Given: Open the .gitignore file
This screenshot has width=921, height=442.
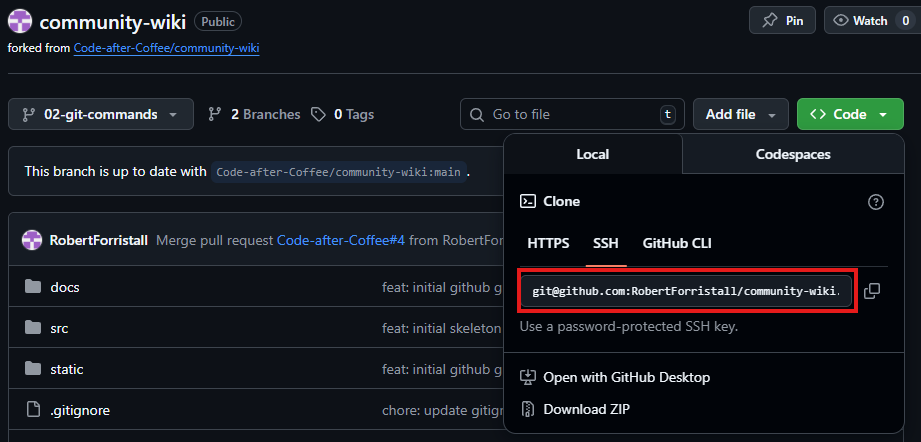Looking at the screenshot, I should pyautogui.click(x=80, y=410).
